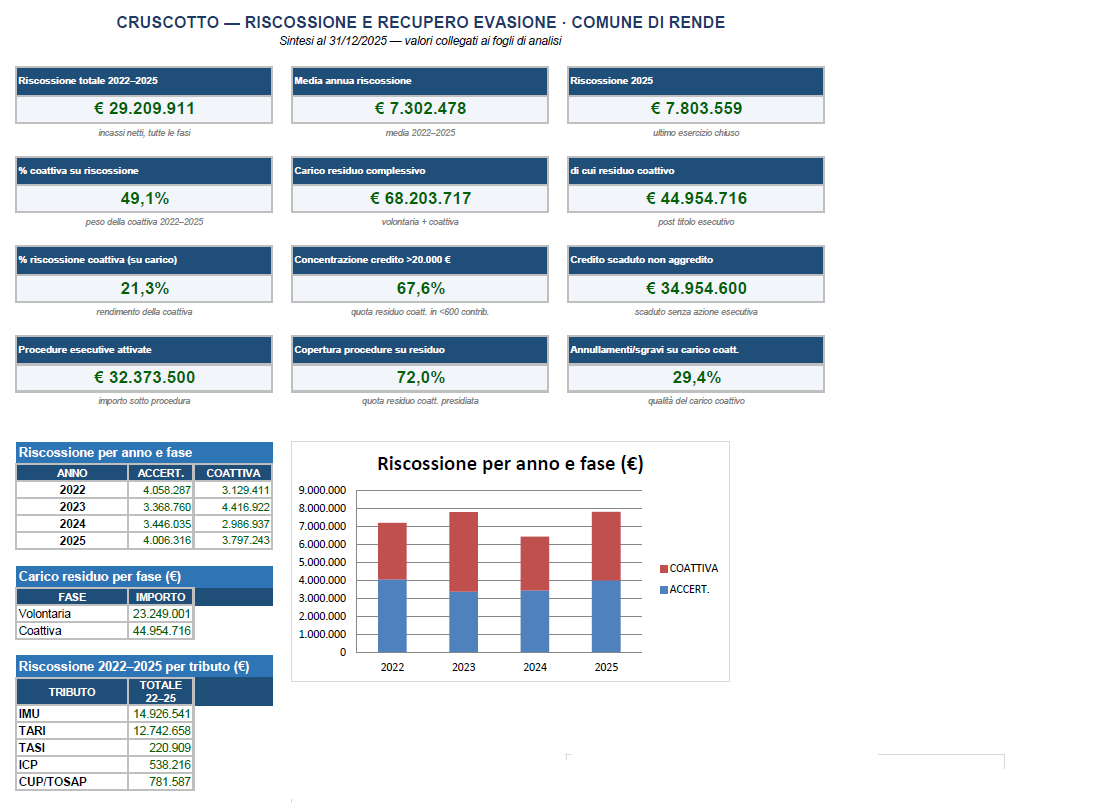The width and height of the screenshot is (1097, 803).
Task: Select the 2022 row label
Action: pos(72,490)
